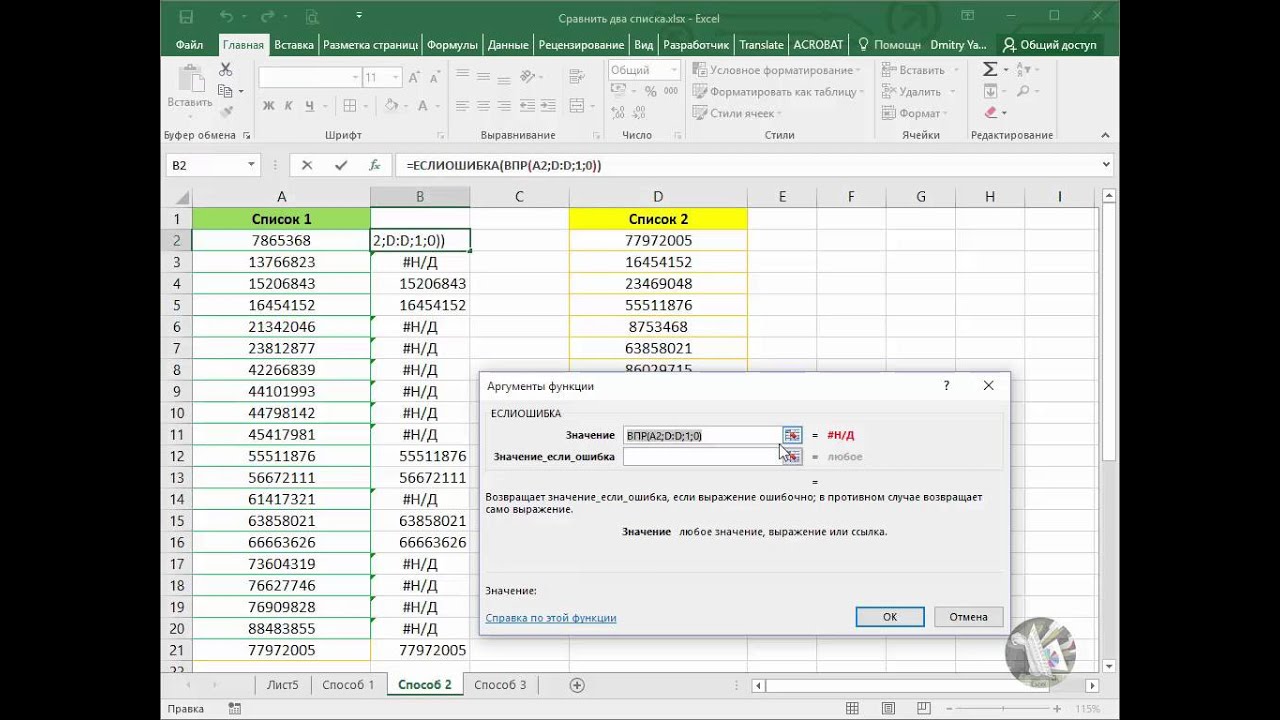Open the Name Box dropdown next to B2

click(250, 165)
